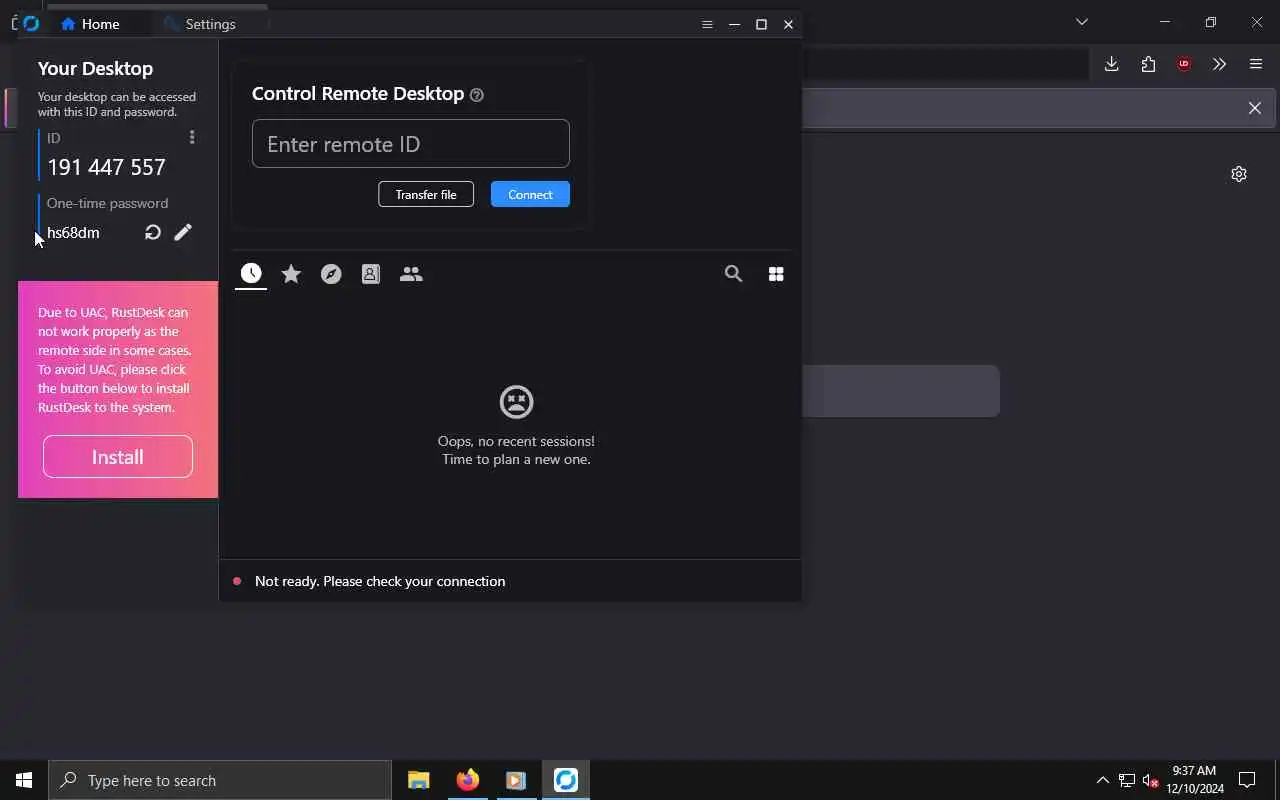Click Install button in UAC notice
1280x800 pixels.
point(118,456)
